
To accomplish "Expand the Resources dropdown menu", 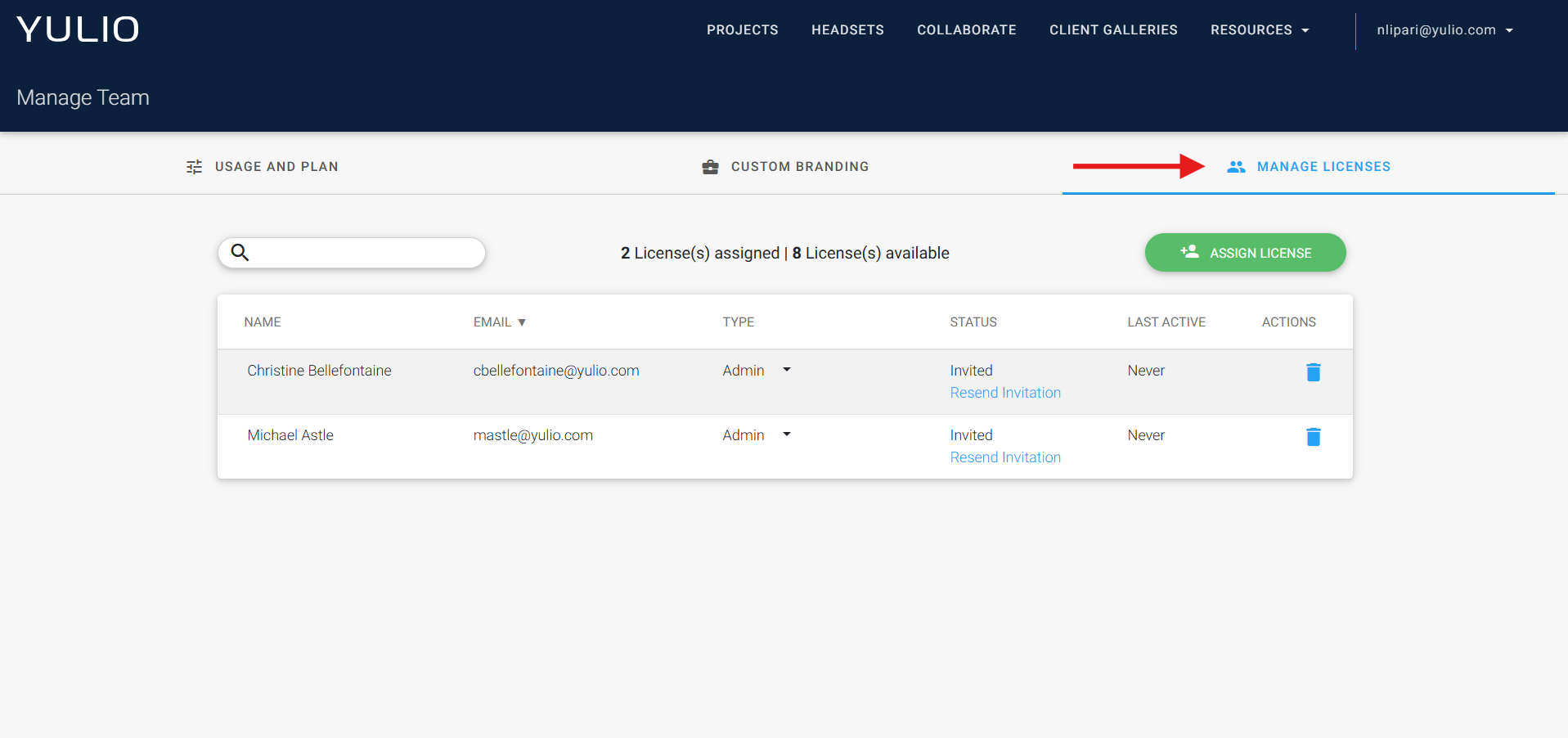I will (1260, 29).
